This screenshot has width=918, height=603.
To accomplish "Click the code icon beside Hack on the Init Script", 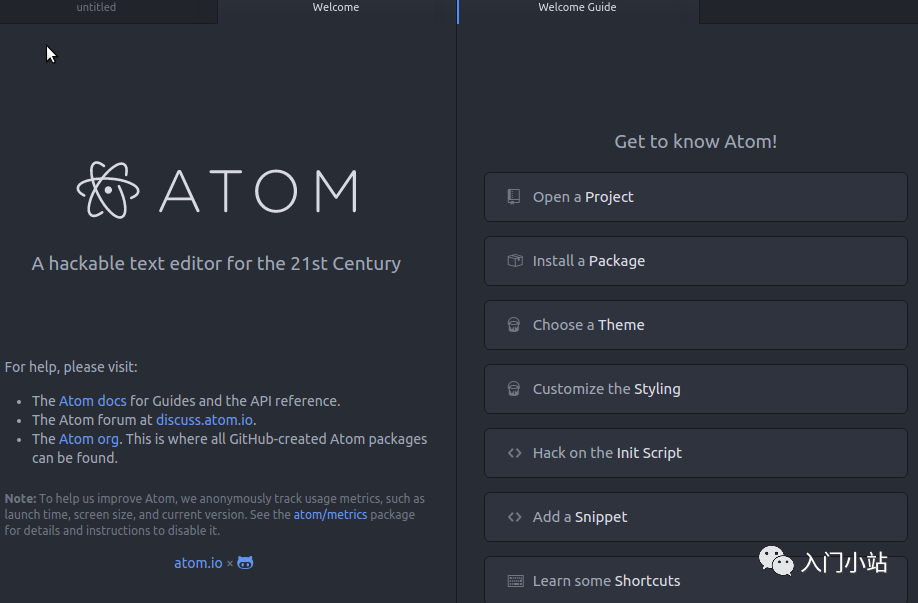I will pyautogui.click(x=515, y=453).
